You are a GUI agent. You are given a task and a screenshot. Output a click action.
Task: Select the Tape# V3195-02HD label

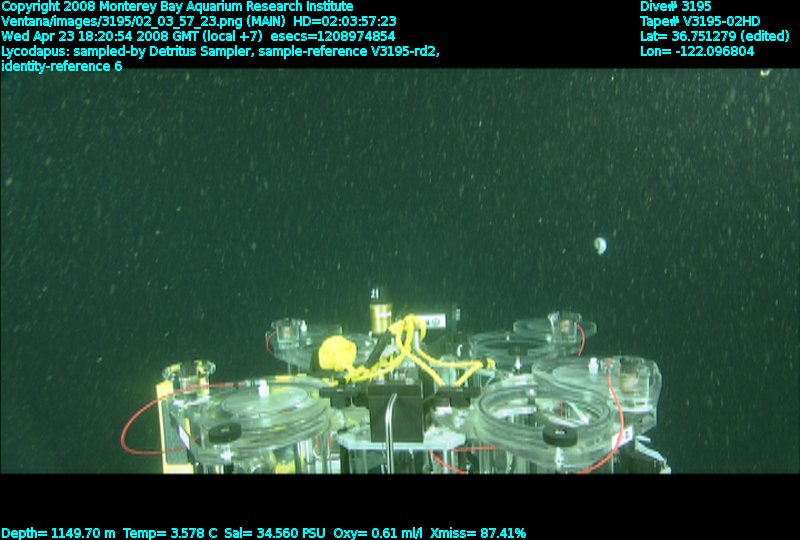(700, 21)
